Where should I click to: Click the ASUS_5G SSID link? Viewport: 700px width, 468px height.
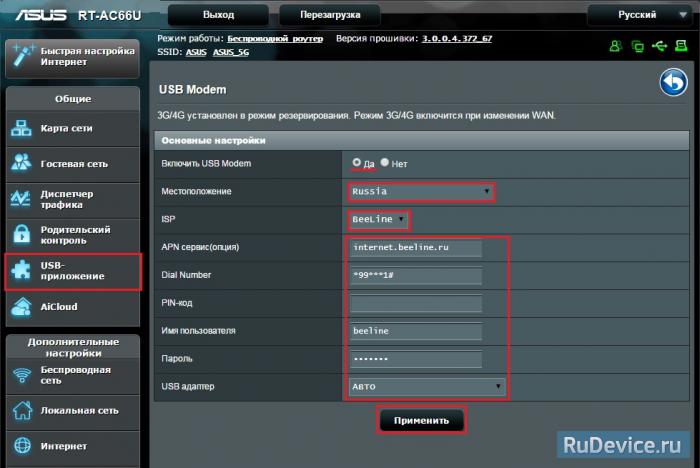pyautogui.click(x=231, y=53)
